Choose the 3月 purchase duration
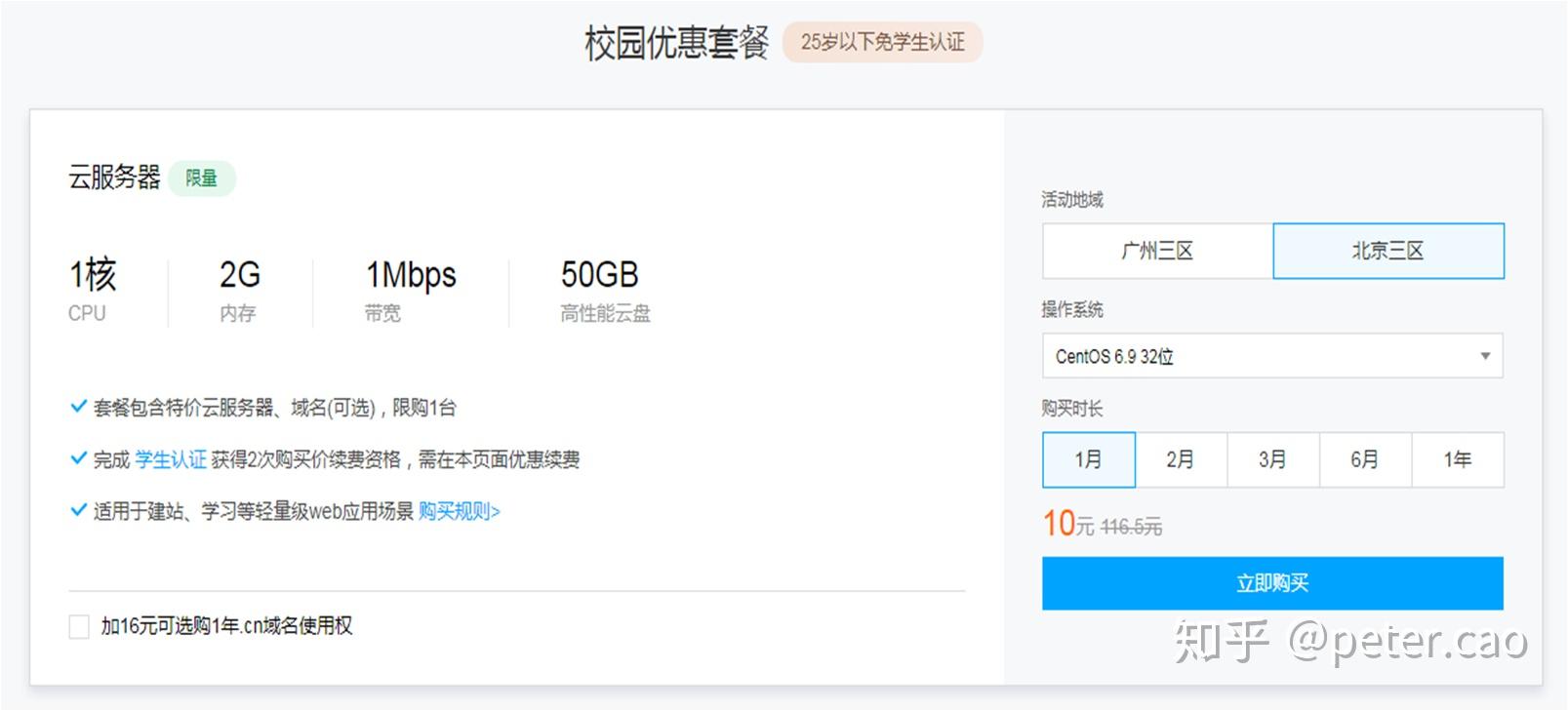This screenshot has width=1568, height=711. point(1273,459)
